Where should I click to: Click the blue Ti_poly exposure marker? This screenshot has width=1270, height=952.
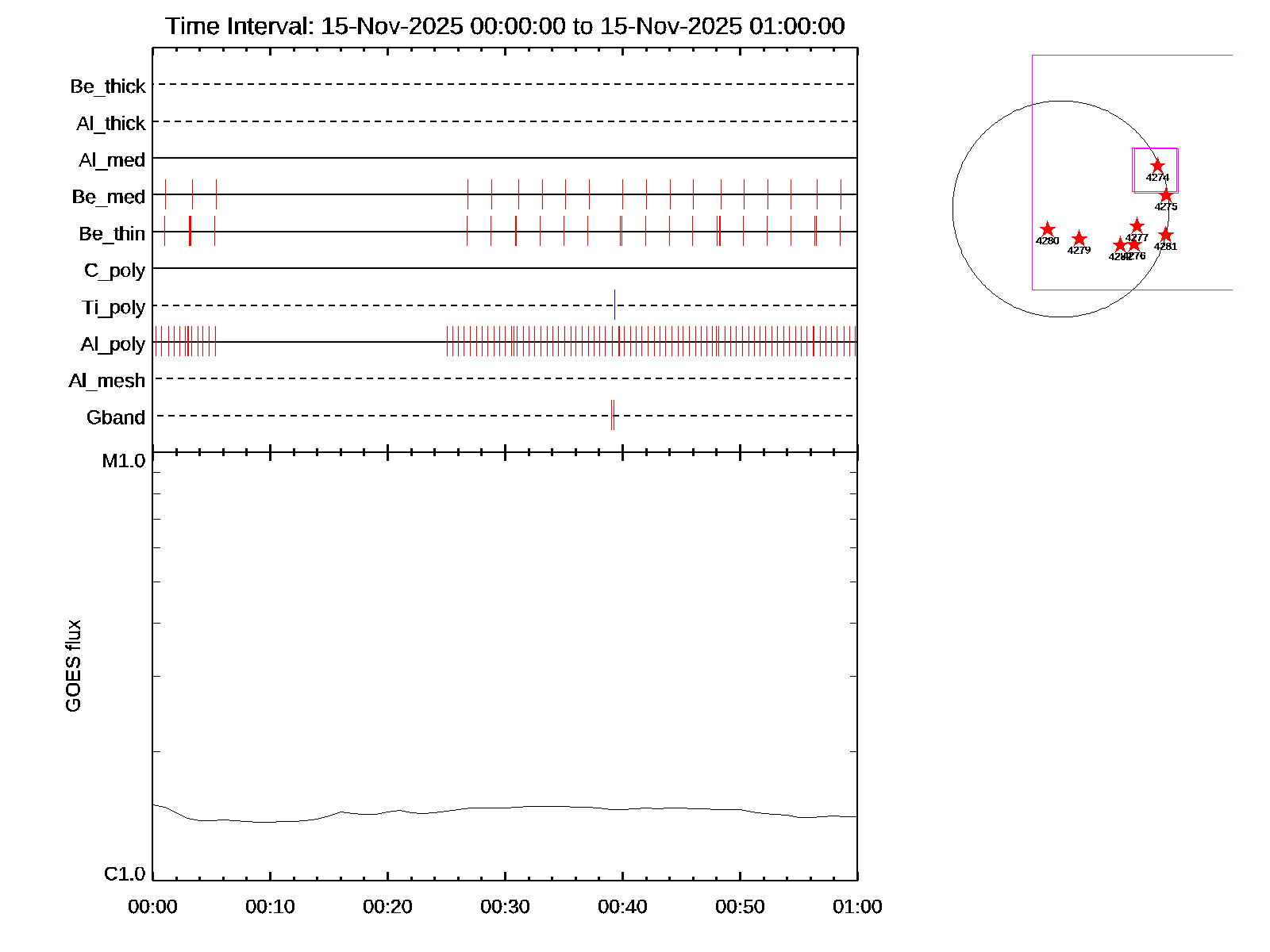coord(614,305)
